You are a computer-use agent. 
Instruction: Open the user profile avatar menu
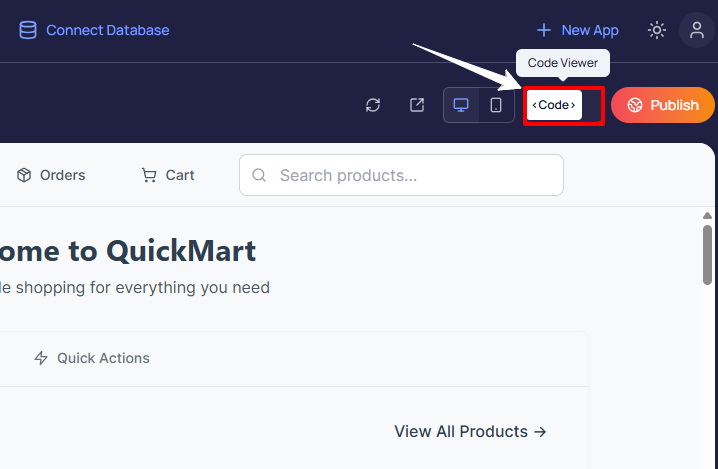697,30
